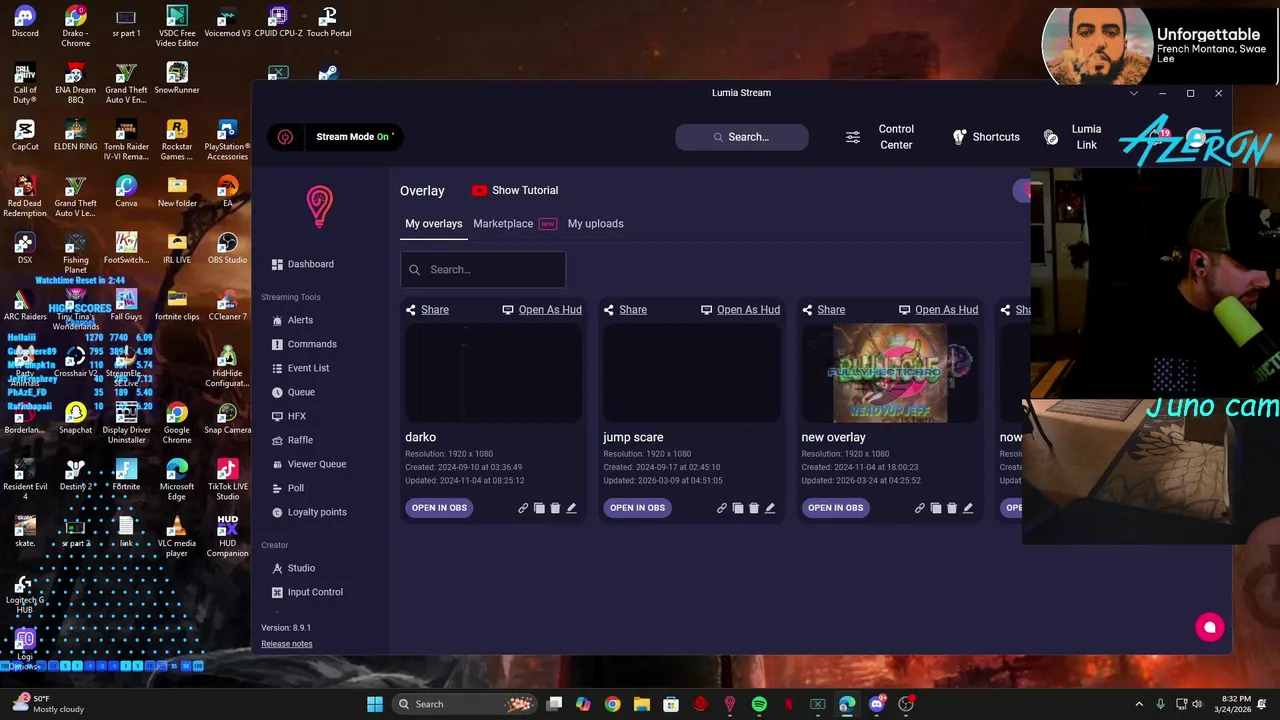Click Open In OBS for jump scare overlay
This screenshot has width=1280, height=720.
[637, 508]
